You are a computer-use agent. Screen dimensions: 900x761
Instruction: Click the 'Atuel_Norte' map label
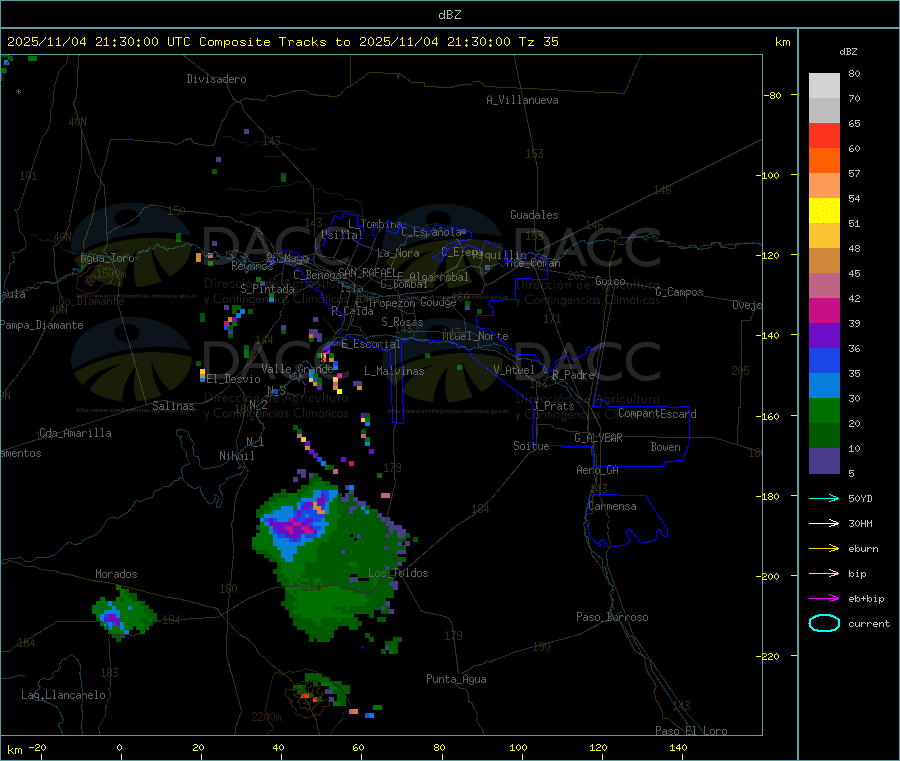(475, 336)
